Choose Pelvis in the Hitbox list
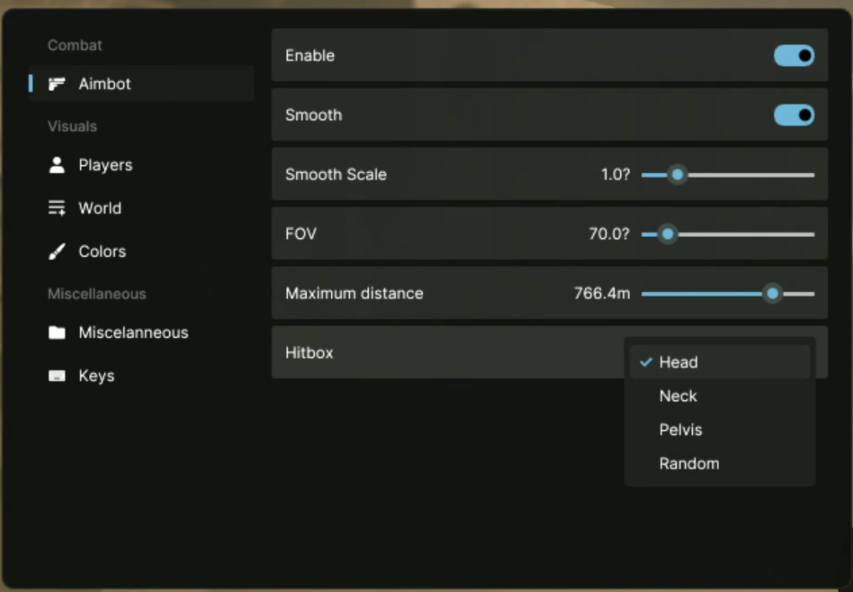853x592 pixels. coord(680,430)
